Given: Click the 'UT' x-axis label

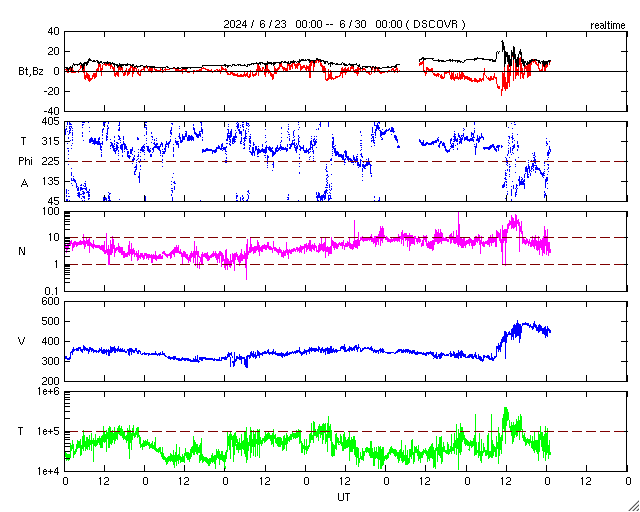Looking at the screenshot, I should tap(343, 497).
